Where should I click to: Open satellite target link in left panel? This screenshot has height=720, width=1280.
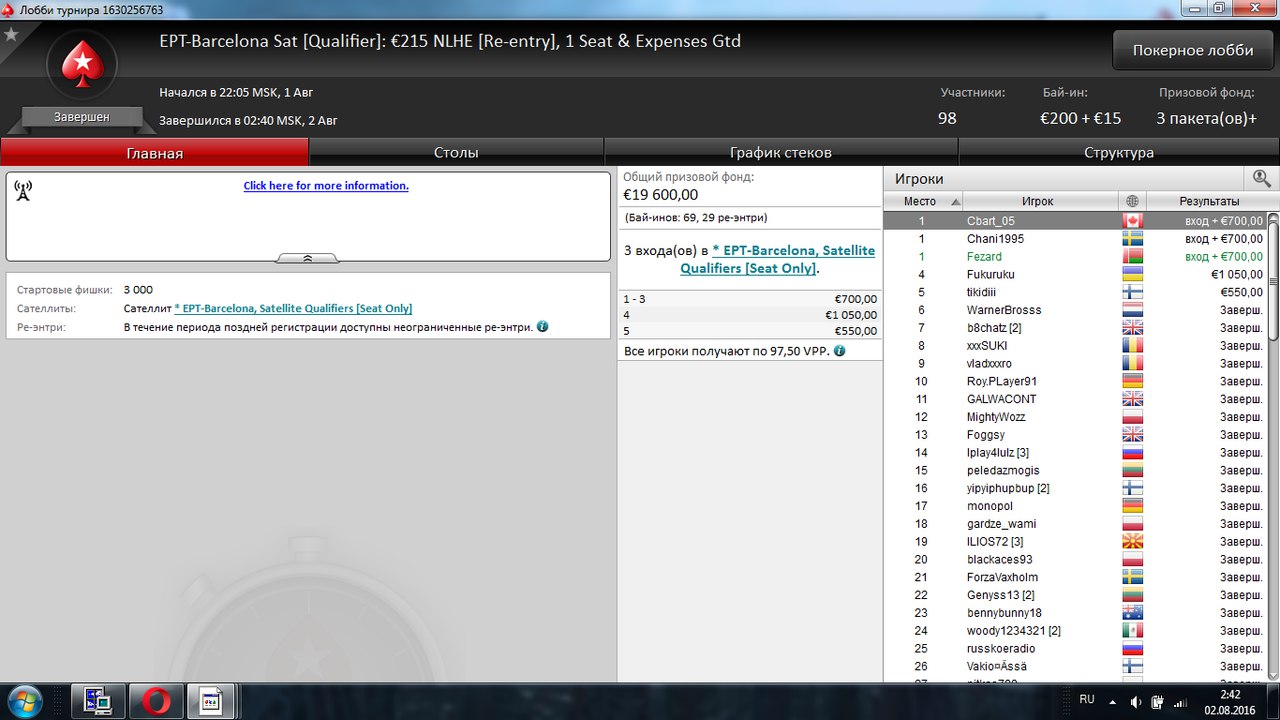point(293,309)
